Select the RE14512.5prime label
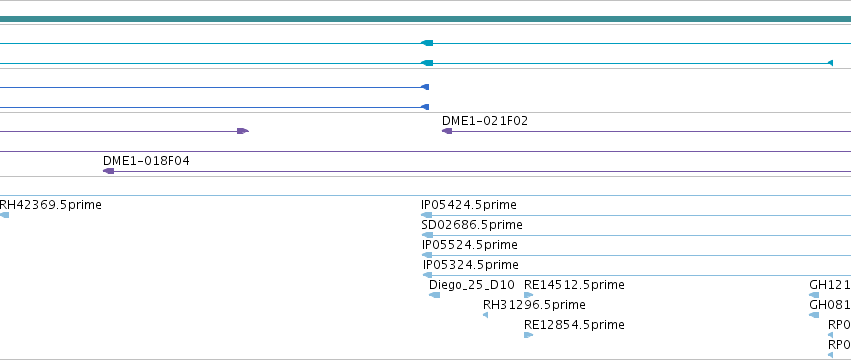The width and height of the screenshot is (851, 360). click(574, 285)
